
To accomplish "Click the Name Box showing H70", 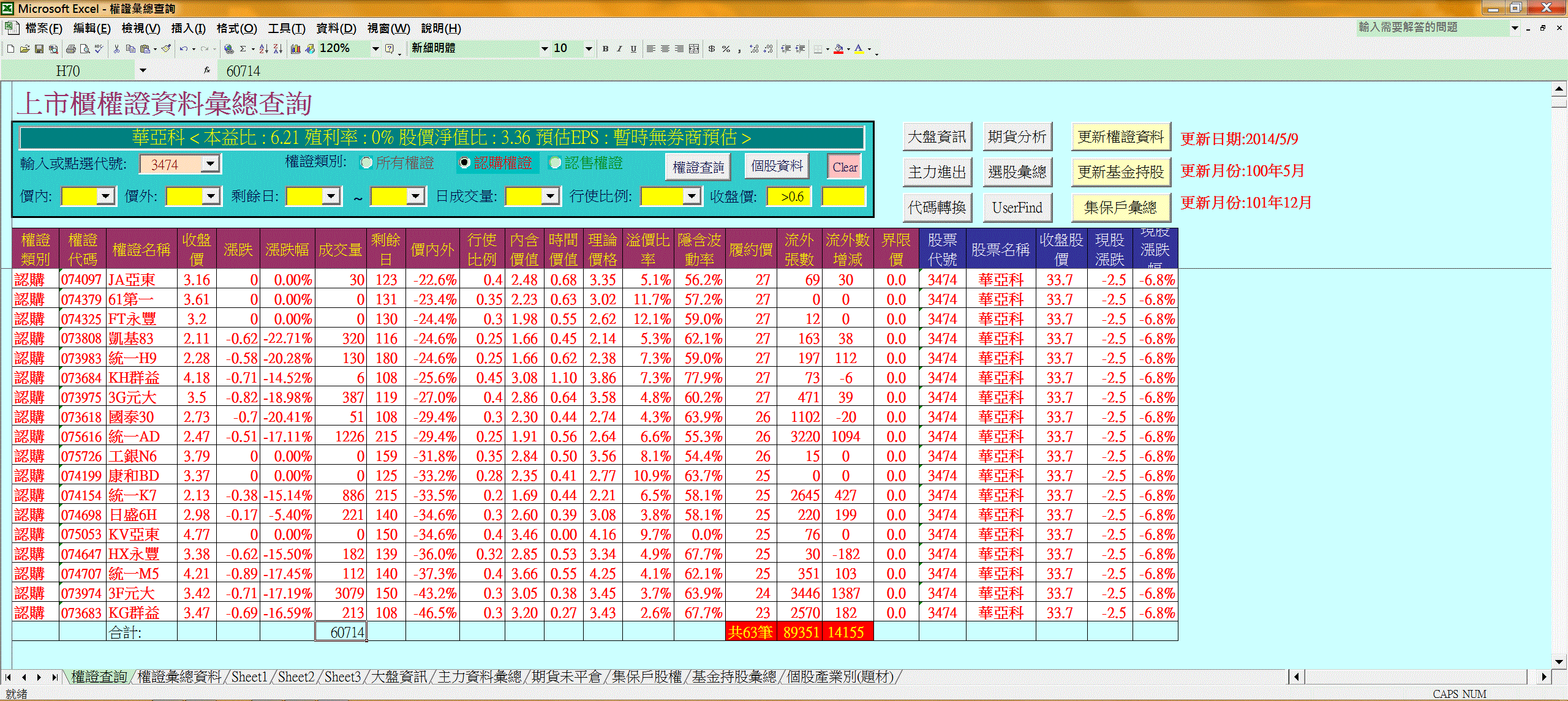I will point(68,71).
